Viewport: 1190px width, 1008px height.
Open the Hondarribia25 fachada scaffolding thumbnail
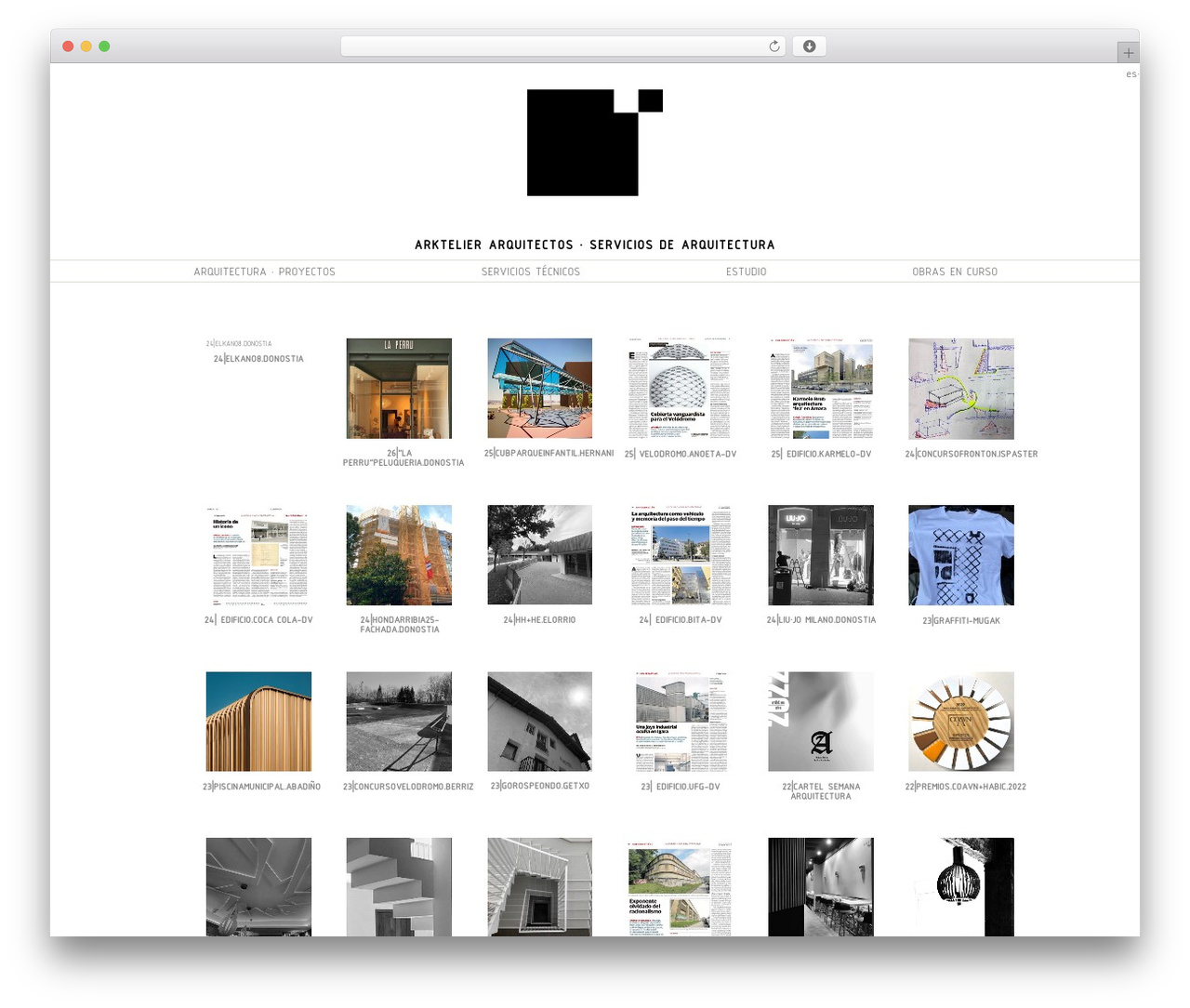(399, 555)
